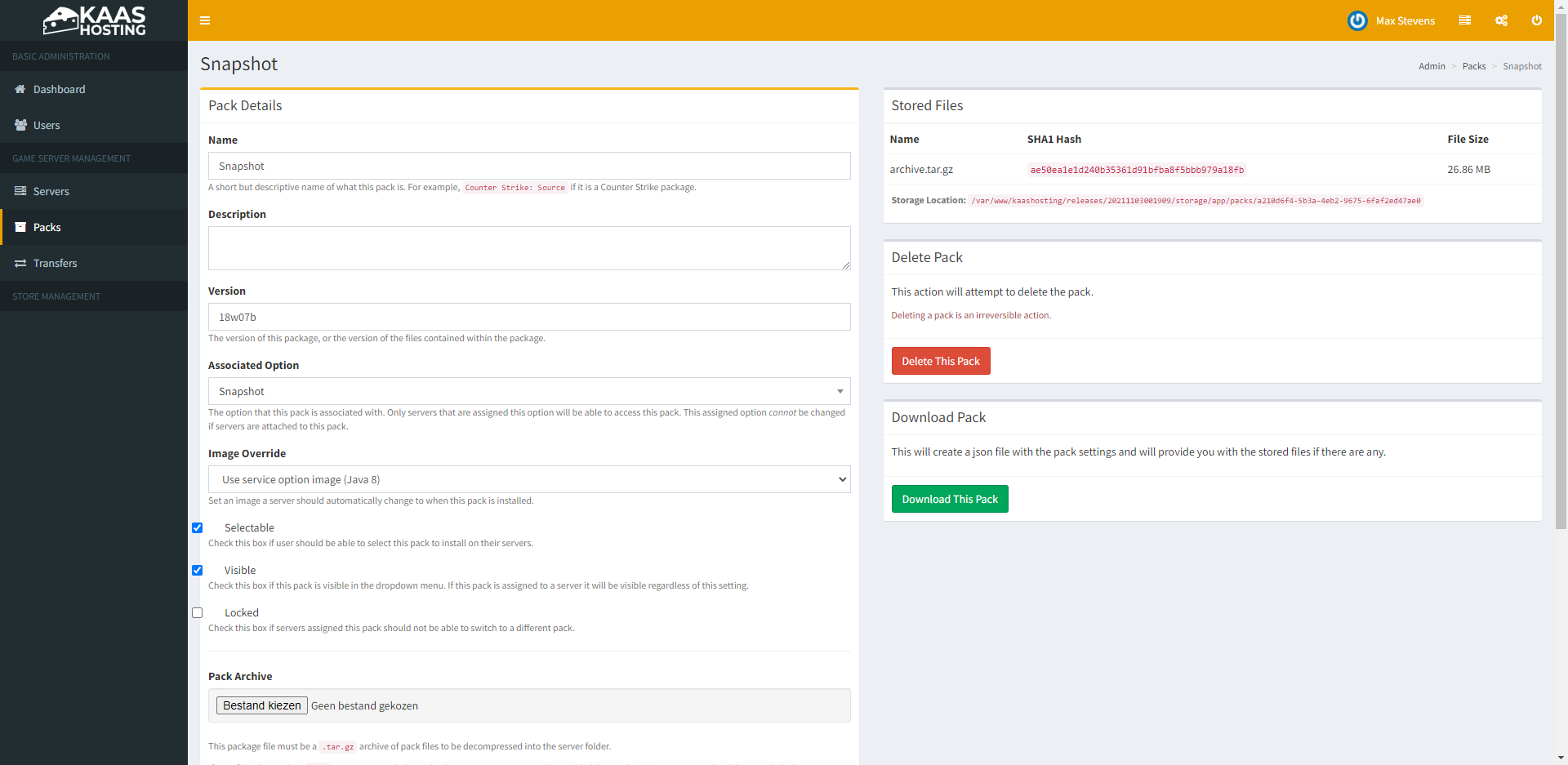The image size is (1568, 765).
Task: Open the admin settings gears icon
Action: click(x=1501, y=20)
